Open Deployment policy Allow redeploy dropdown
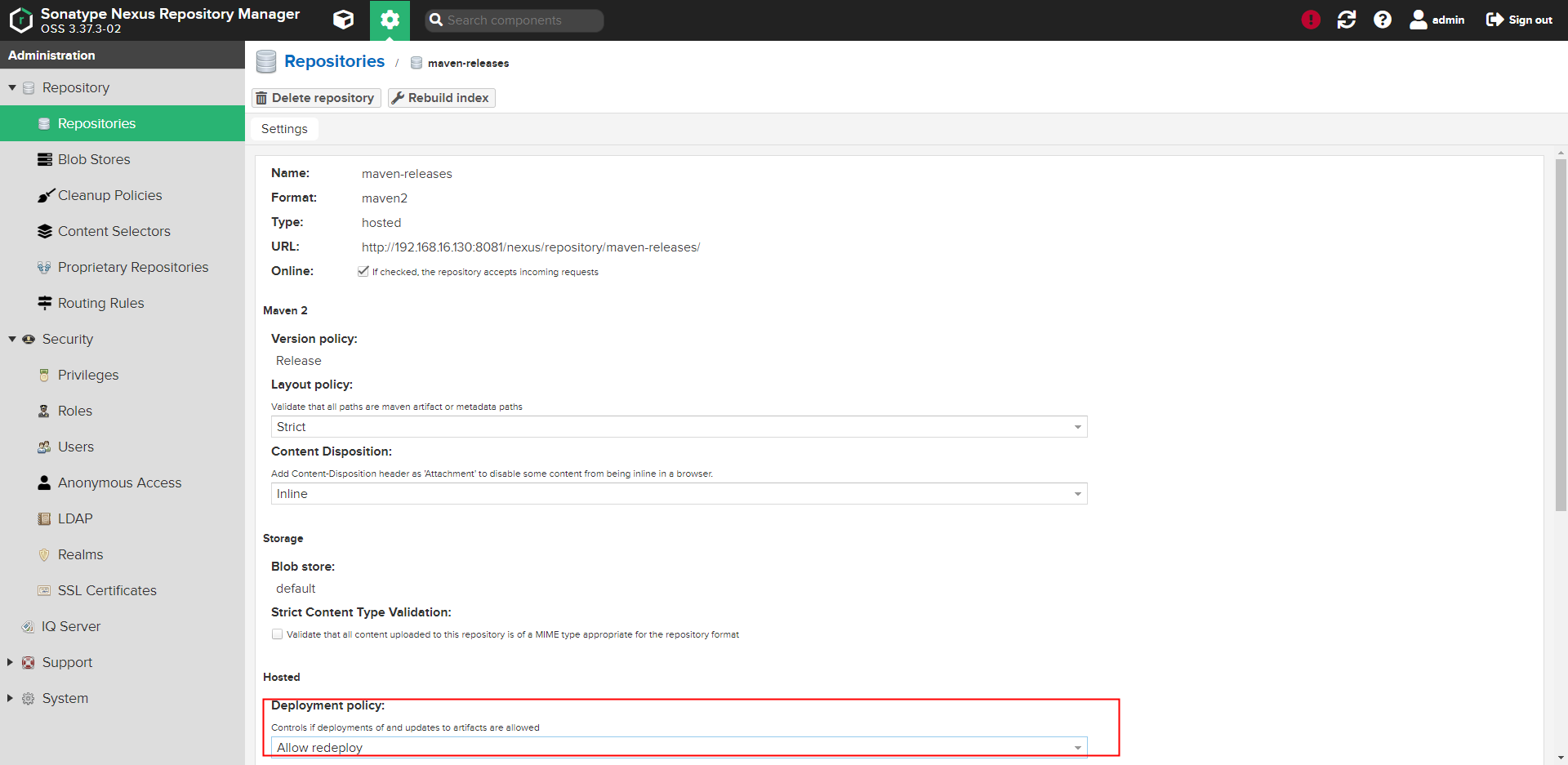The image size is (1568, 765). click(x=679, y=747)
